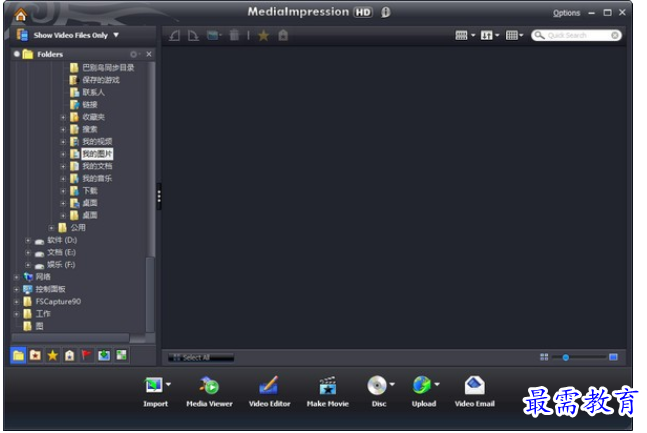This screenshot has height=433, width=647.
Task: Select the highlighted 我的图片 folder
Action: tap(97, 154)
